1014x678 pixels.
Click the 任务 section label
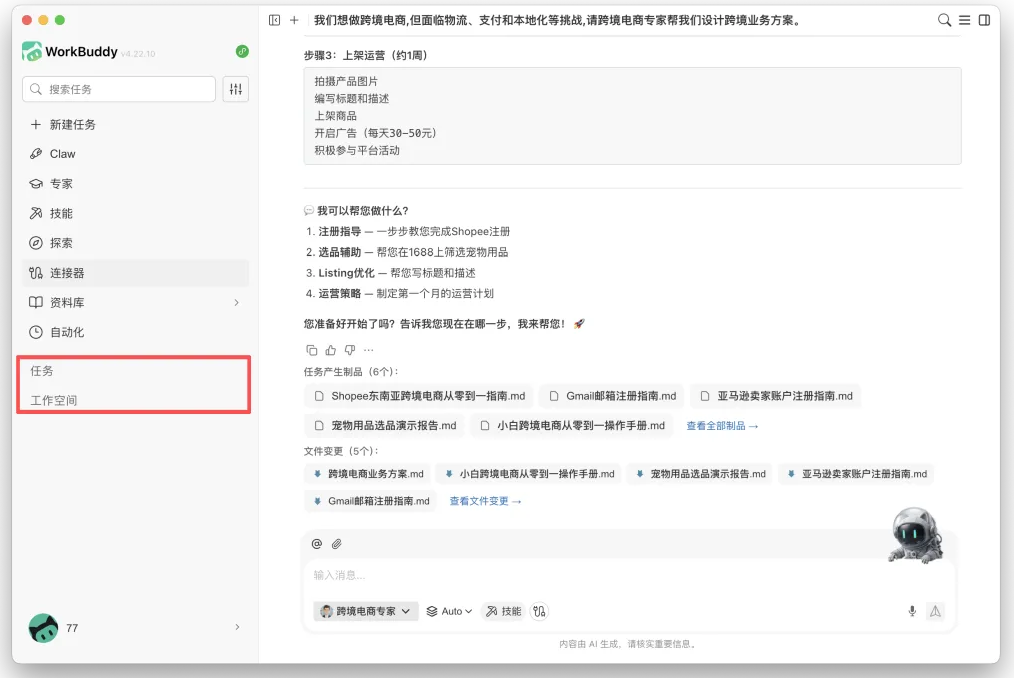tap(42, 371)
